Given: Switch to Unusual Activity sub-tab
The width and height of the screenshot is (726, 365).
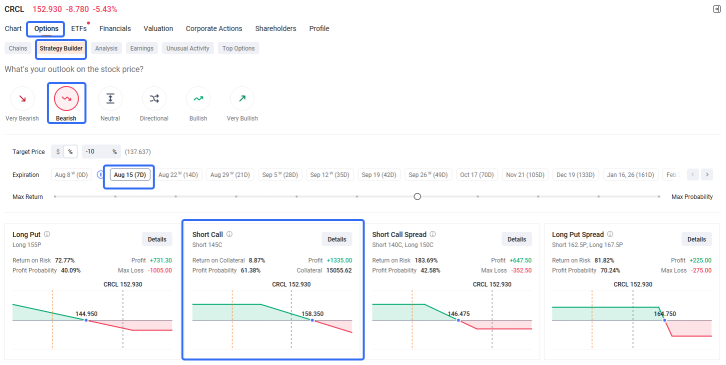Looking at the screenshot, I should point(188,48).
